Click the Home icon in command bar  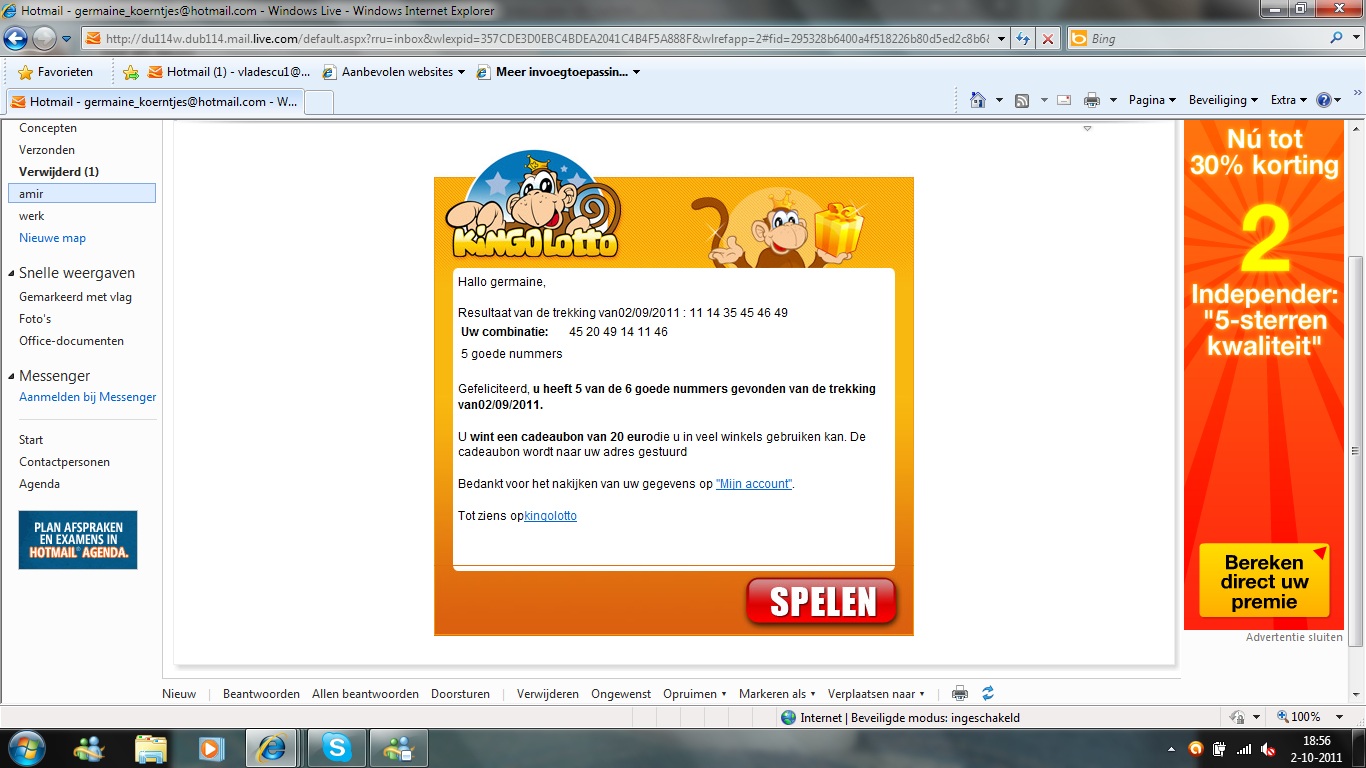[x=978, y=100]
